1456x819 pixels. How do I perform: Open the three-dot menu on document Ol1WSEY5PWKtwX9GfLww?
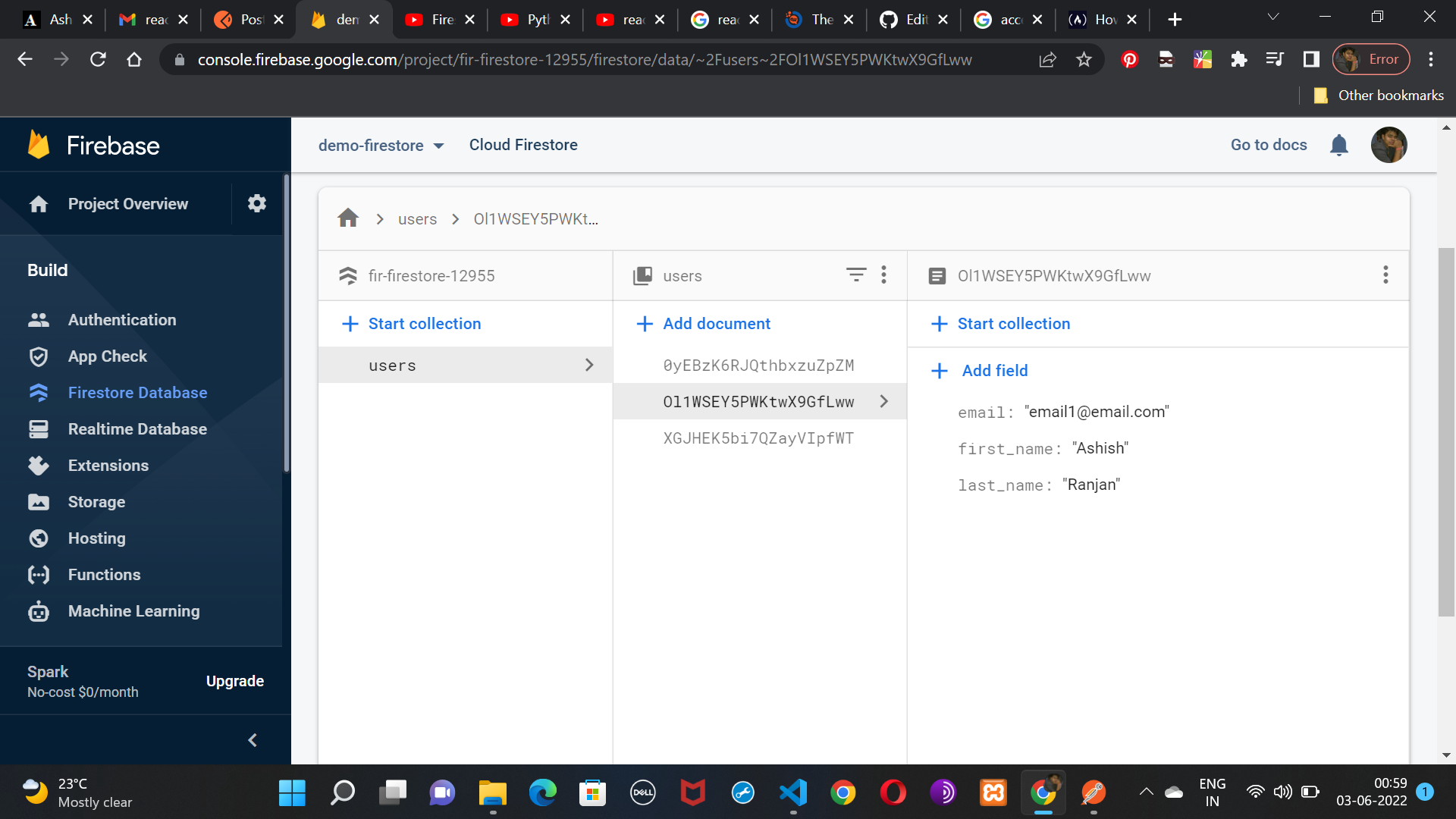tap(1385, 275)
